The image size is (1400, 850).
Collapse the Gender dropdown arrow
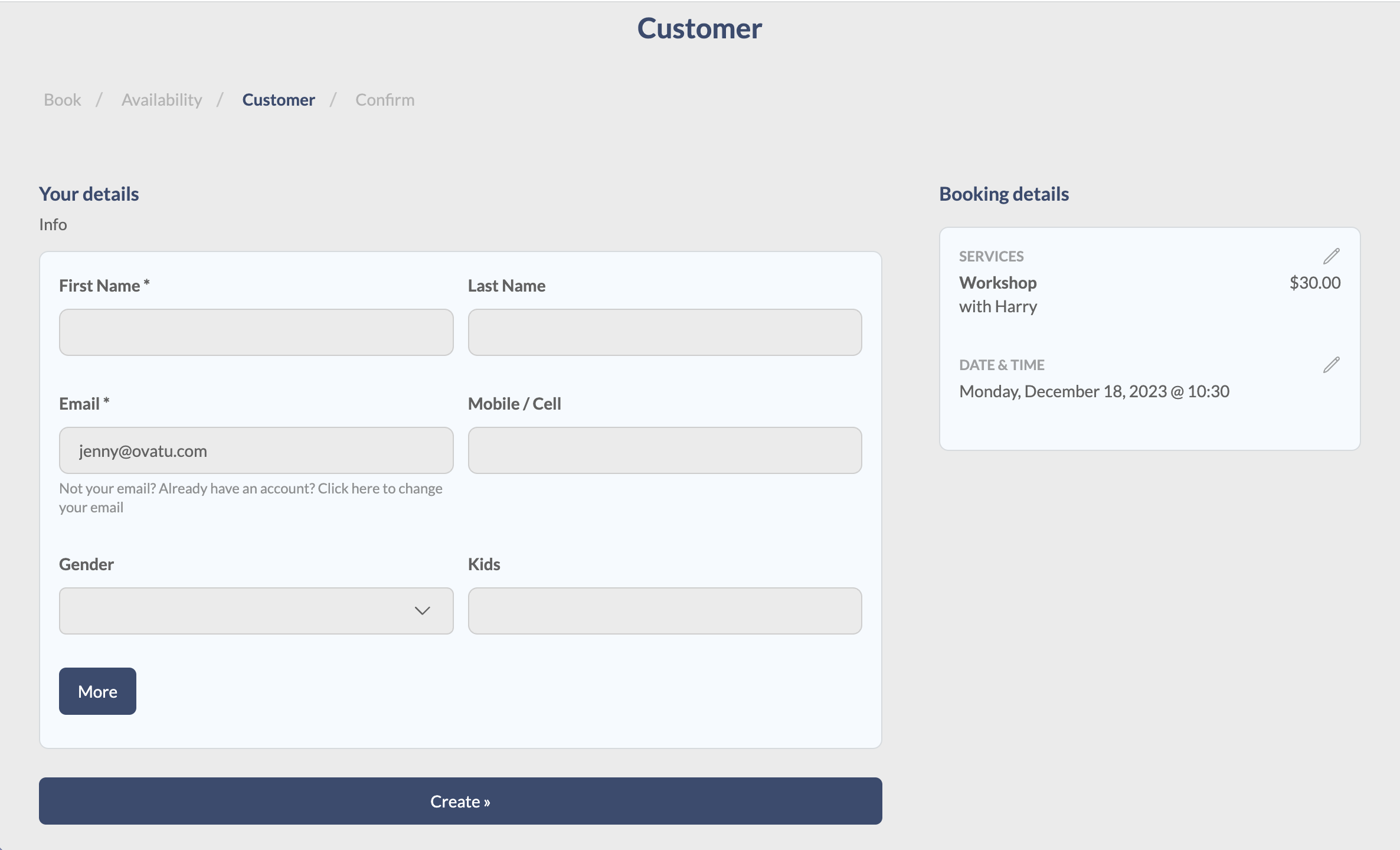coord(421,611)
